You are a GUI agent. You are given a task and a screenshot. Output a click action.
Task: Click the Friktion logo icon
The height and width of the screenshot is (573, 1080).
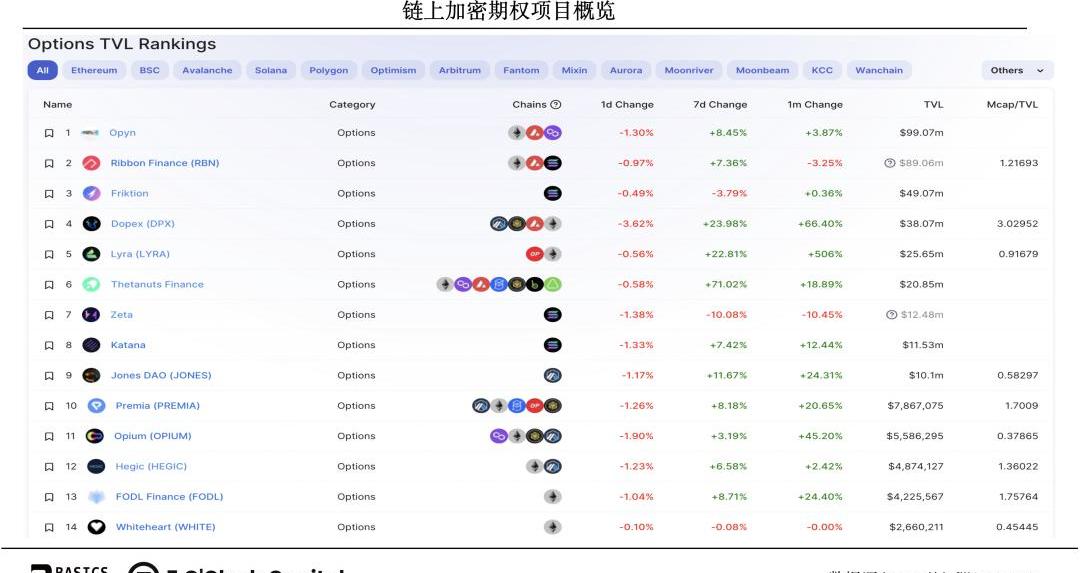(91, 194)
